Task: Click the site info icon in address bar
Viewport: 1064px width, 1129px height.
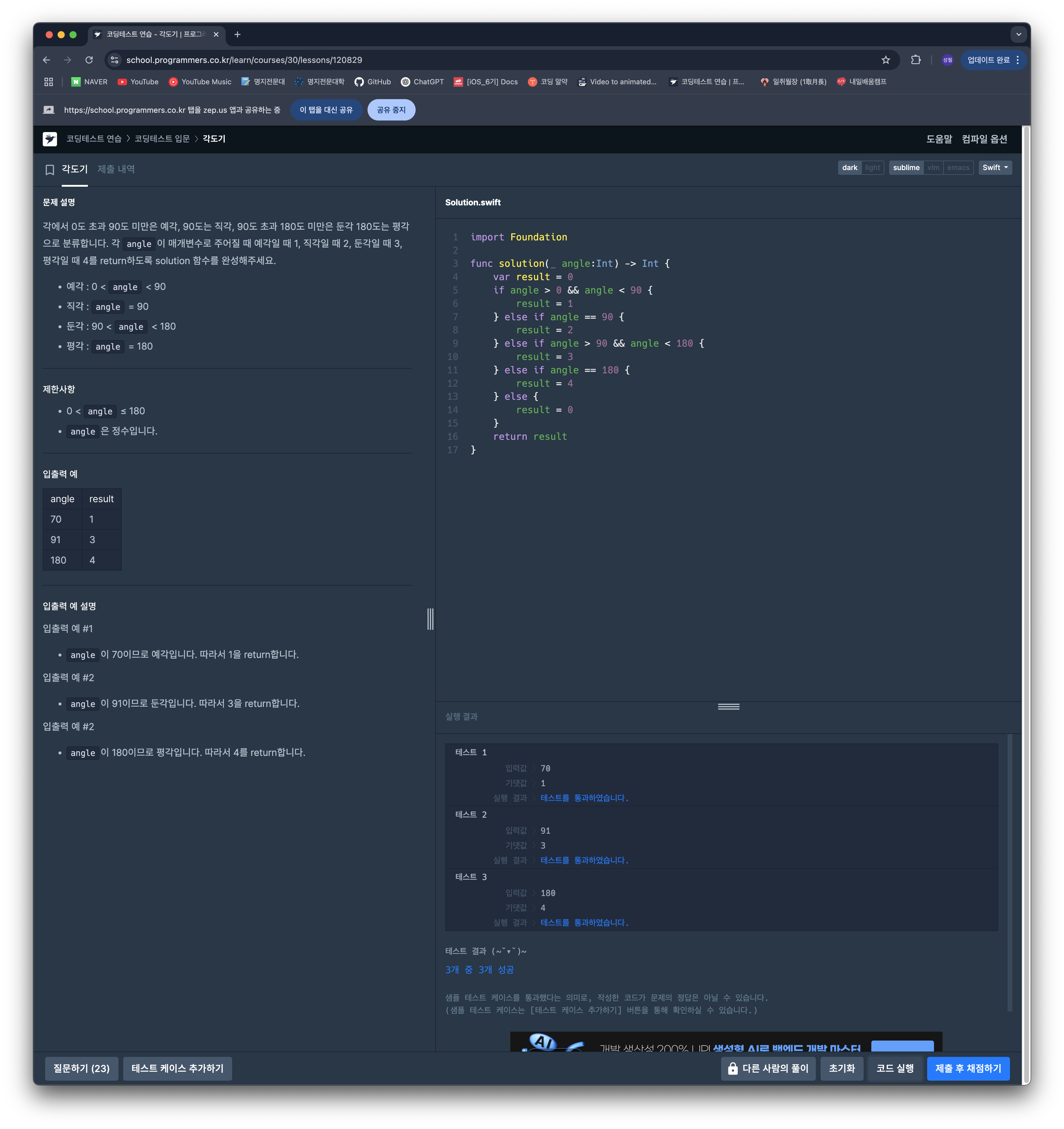Action: (x=115, y=60)
